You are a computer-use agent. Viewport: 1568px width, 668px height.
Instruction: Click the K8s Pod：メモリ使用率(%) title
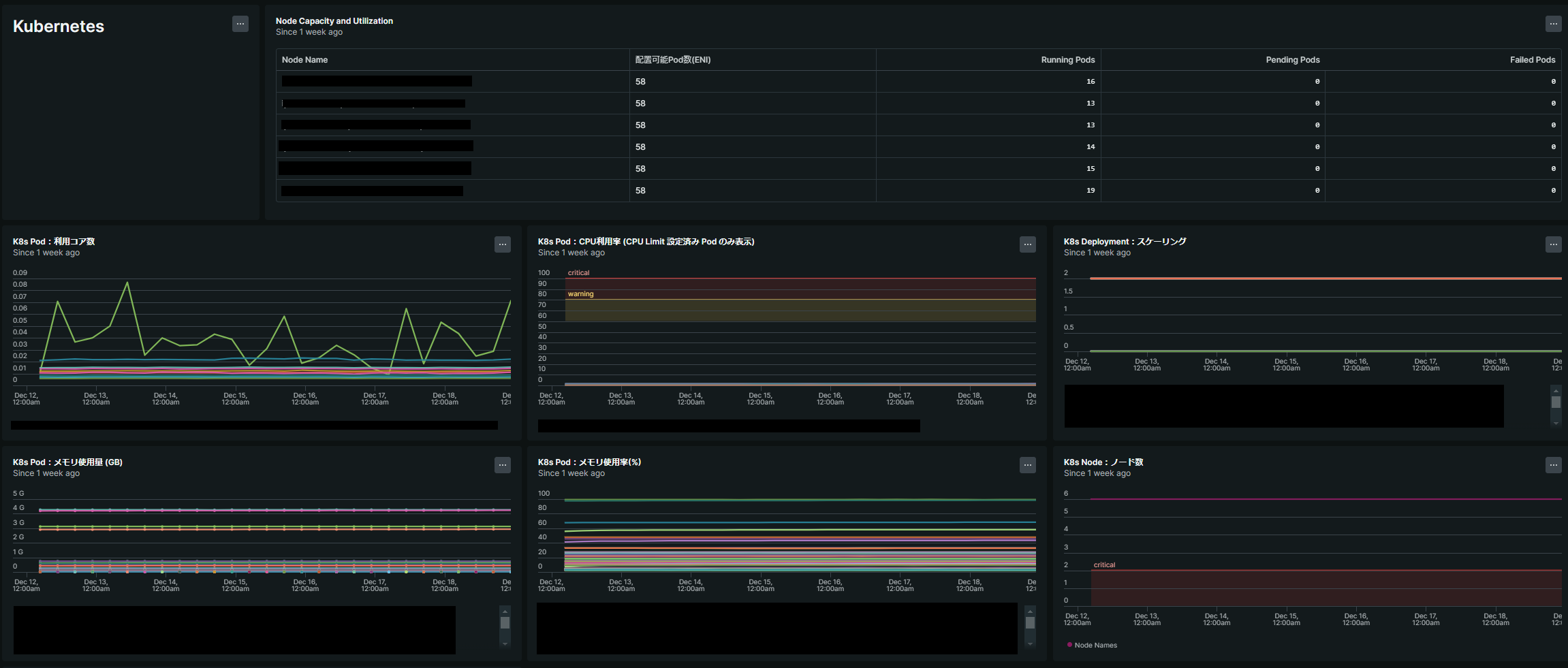[589, 462]
